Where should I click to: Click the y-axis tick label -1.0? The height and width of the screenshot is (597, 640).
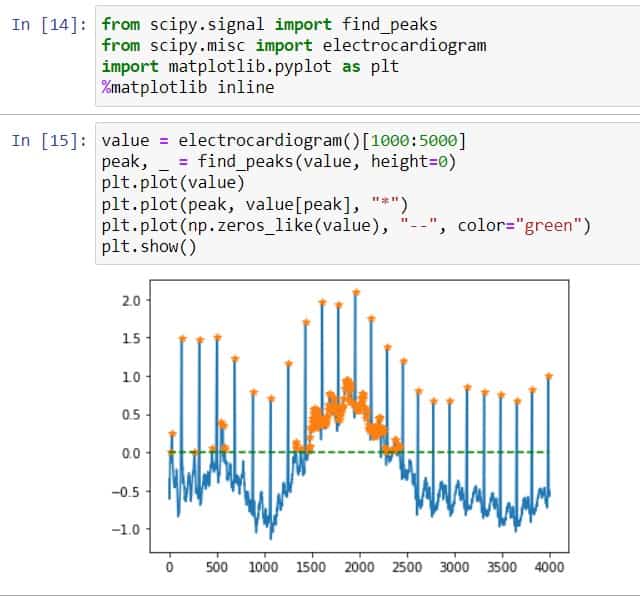click(126, 530)
